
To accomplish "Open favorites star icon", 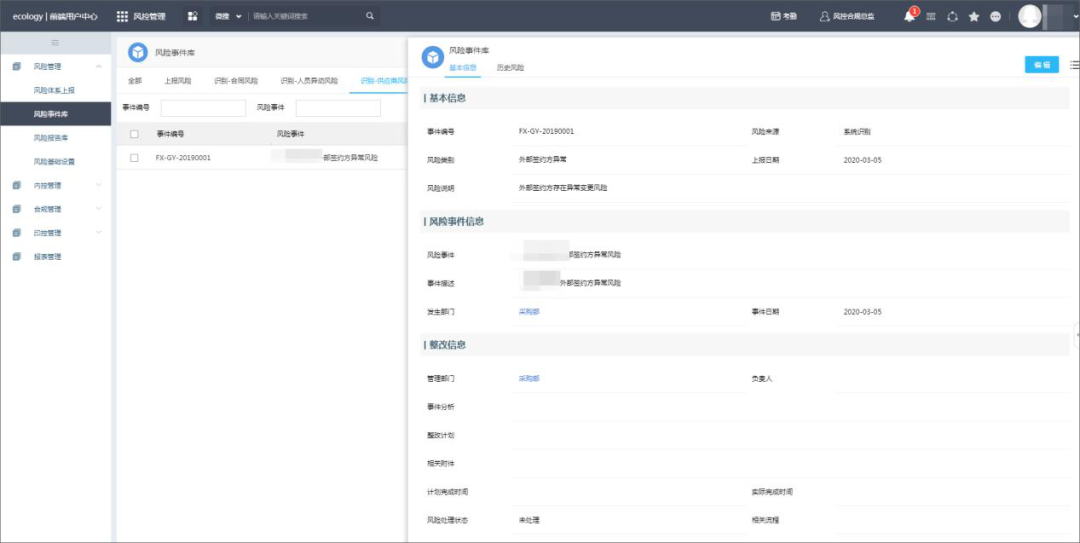I will point(974,17).
